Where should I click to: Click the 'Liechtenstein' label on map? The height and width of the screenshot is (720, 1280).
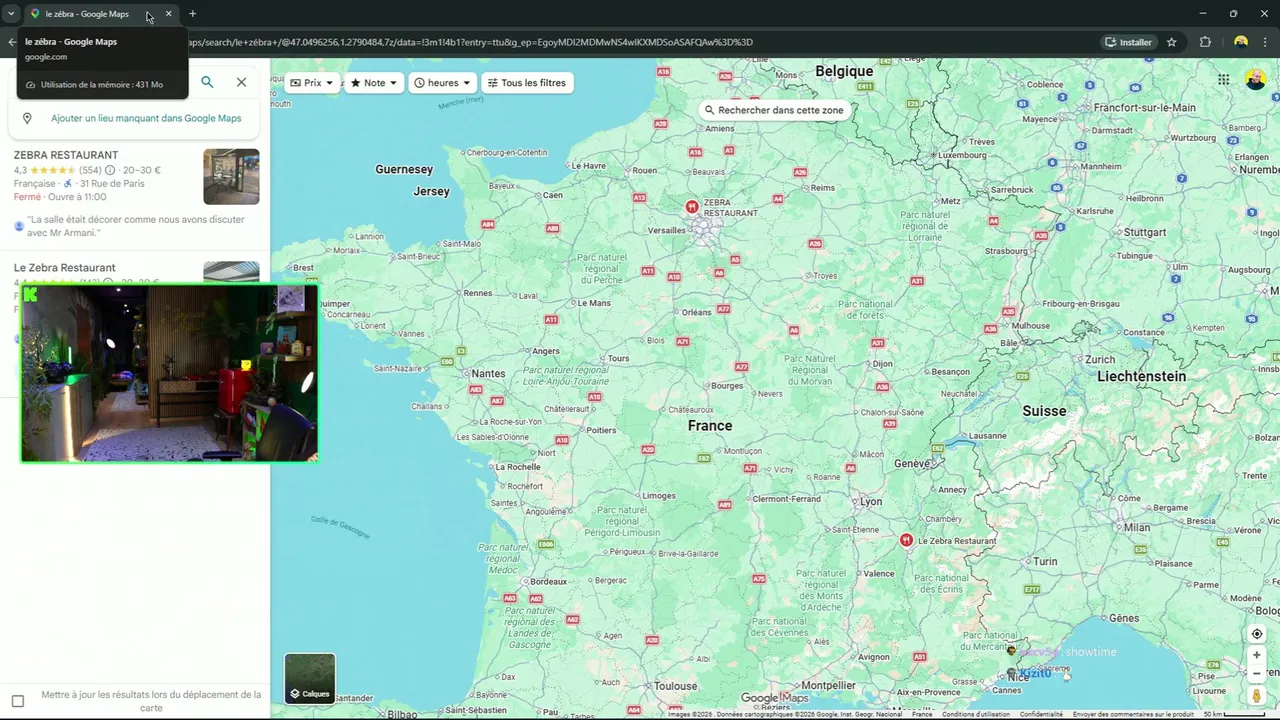coord(1141,376)
